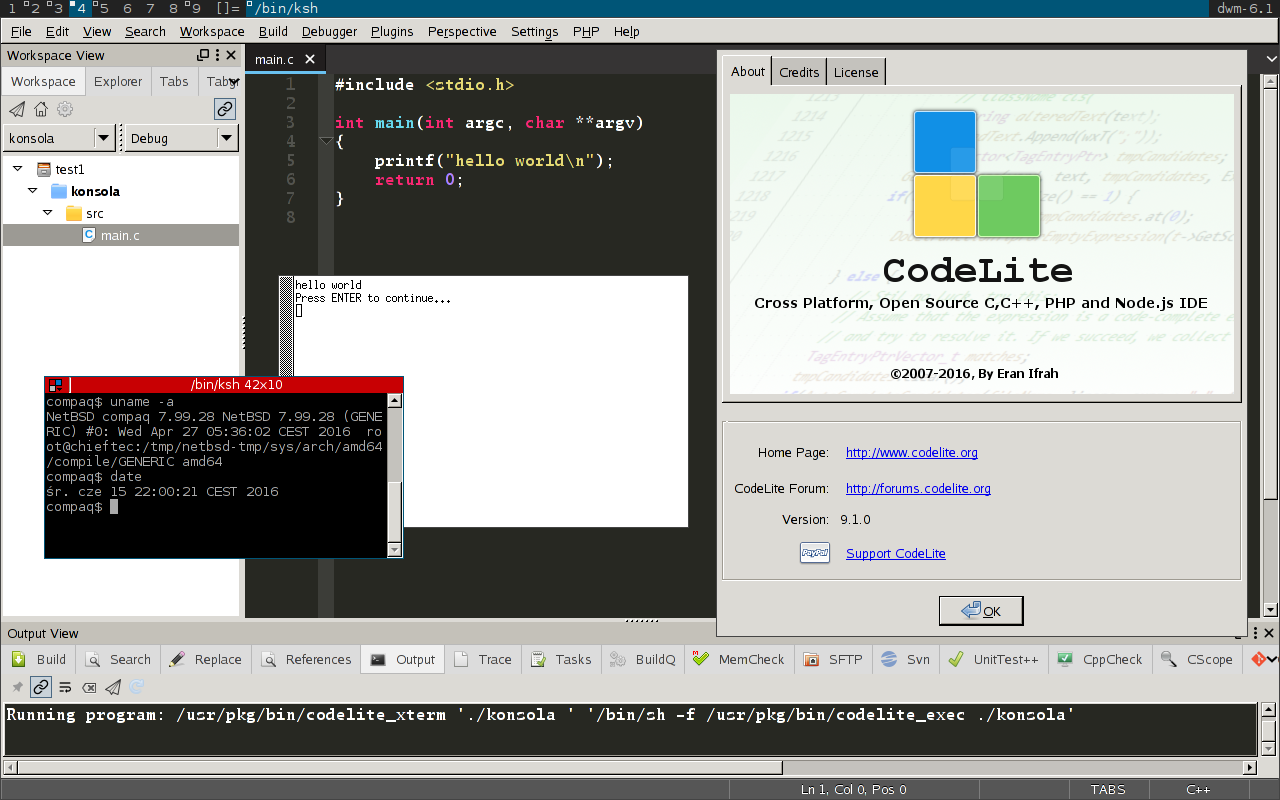1280x800 pixels.
Task: Open the Build menu
Action: 273,31
